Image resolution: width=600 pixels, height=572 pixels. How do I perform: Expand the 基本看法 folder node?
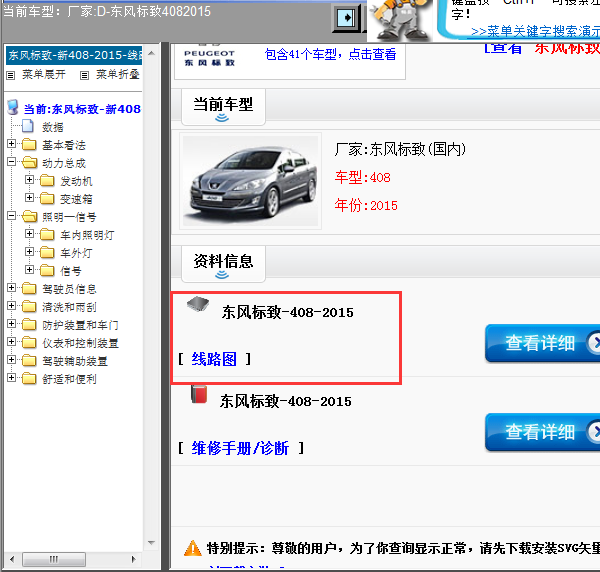coord(11,144)
